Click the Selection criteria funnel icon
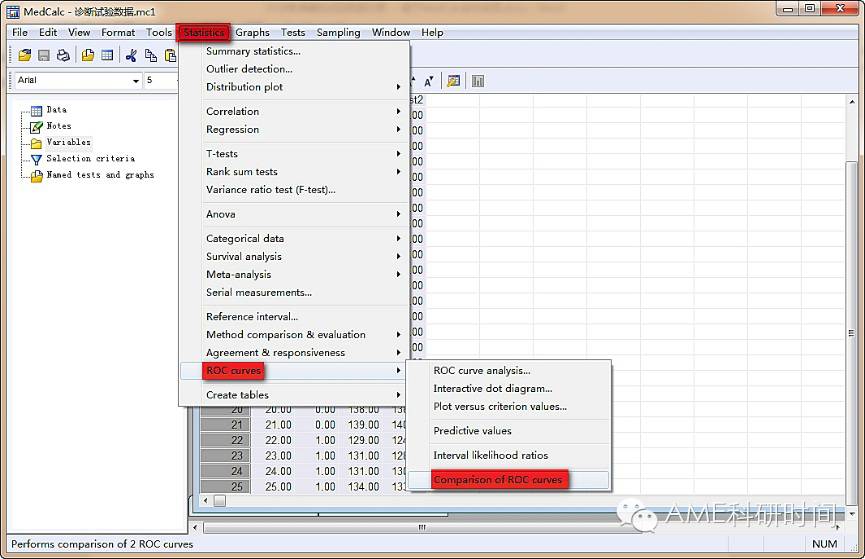 [36, 159]
